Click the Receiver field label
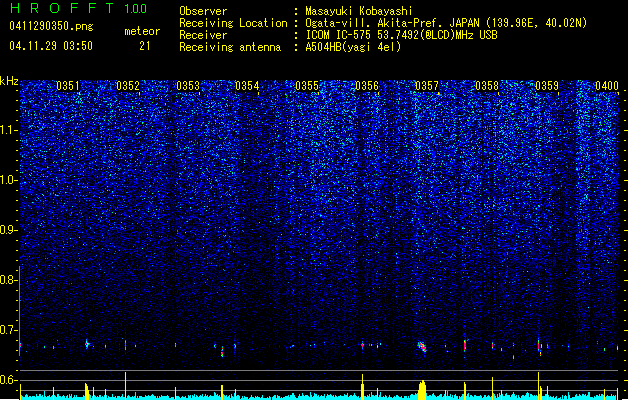Screen dimensions: 629x400 (203, 35)
